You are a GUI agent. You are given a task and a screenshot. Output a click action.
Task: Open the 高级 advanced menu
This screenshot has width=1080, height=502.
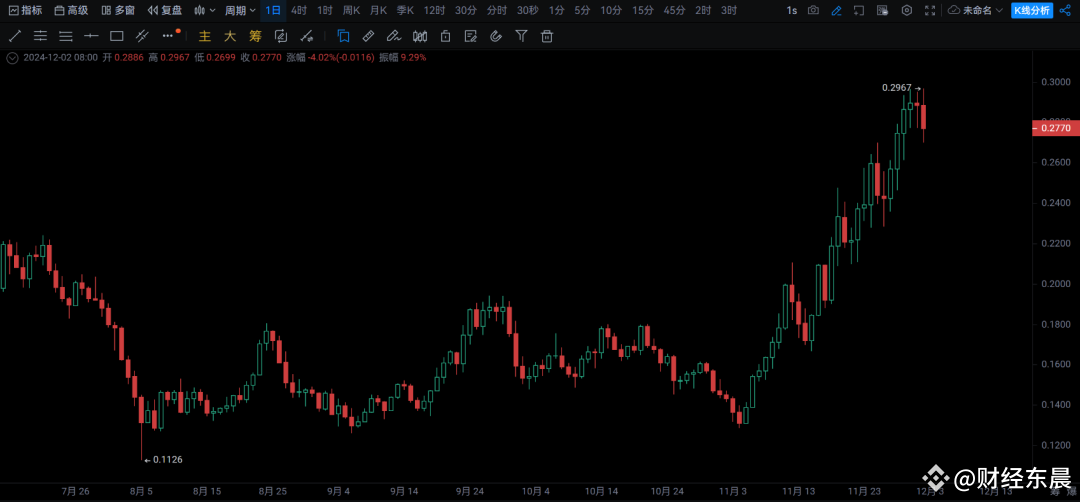[x=71, y=10]
